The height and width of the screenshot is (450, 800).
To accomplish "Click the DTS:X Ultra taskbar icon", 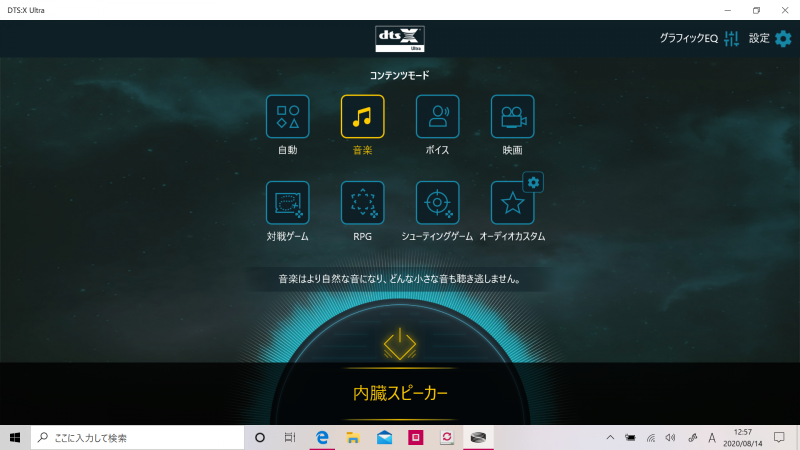I will tap(478, 437).
